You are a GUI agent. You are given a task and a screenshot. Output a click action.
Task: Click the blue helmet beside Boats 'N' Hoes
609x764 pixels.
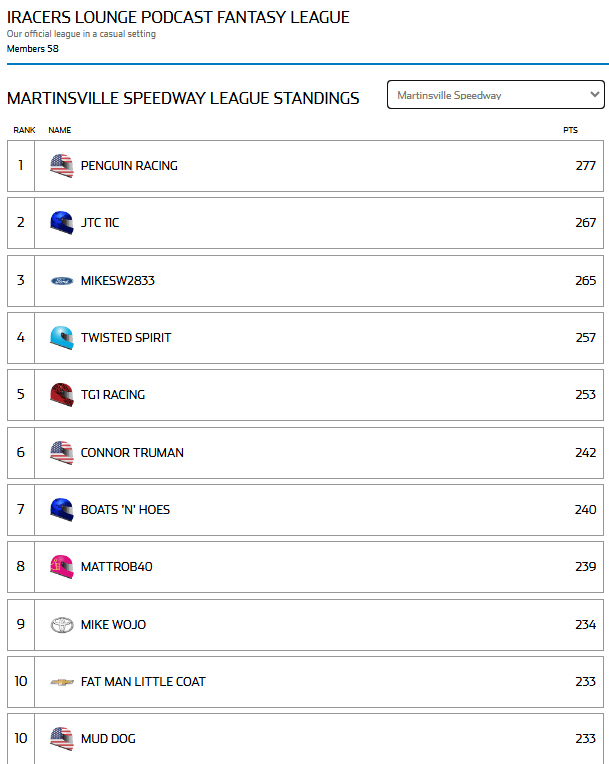tap(62, 510)
